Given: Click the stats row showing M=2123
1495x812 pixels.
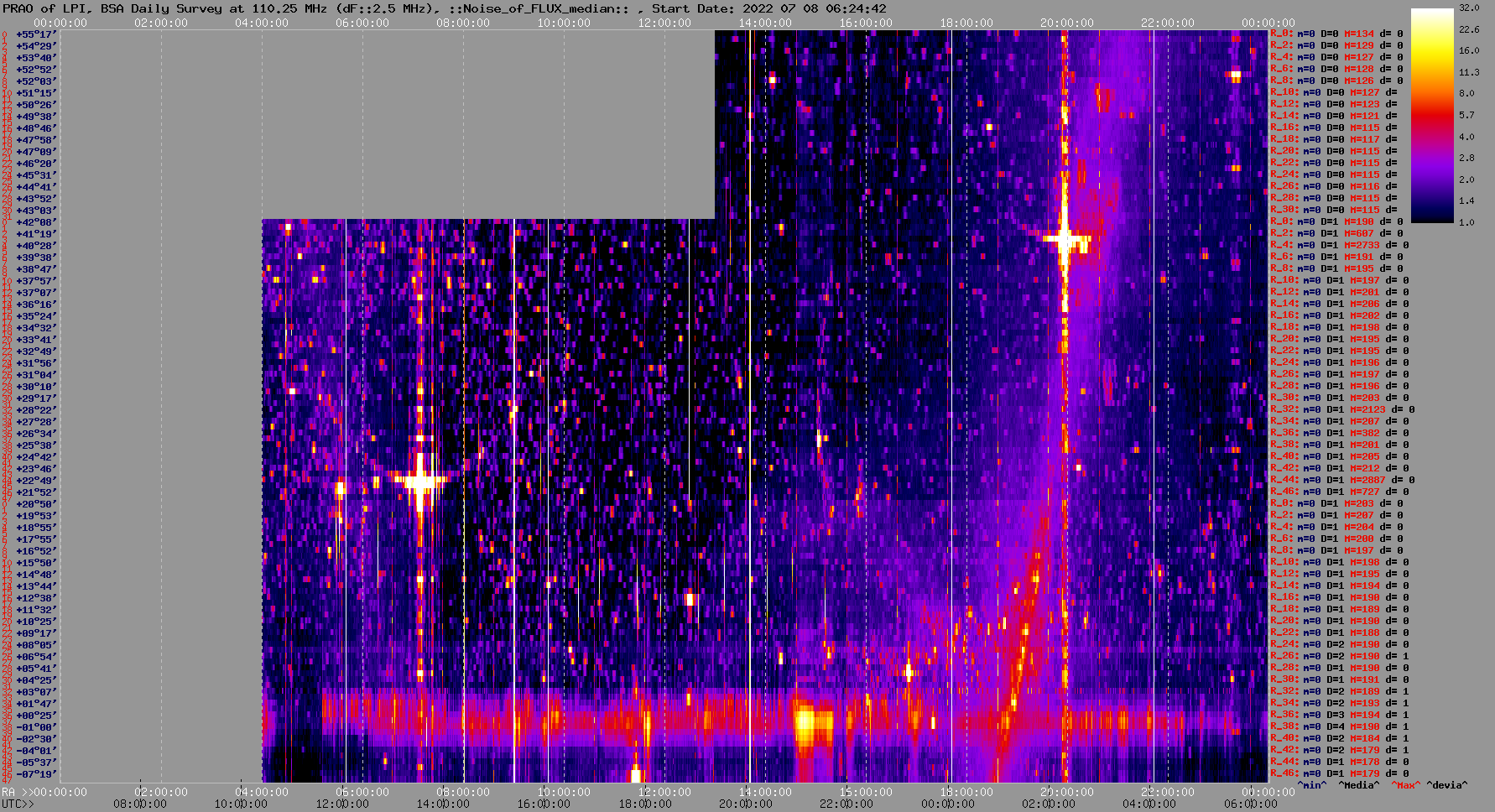Looking at the screenshot, I should click(x=1342, y=410).
